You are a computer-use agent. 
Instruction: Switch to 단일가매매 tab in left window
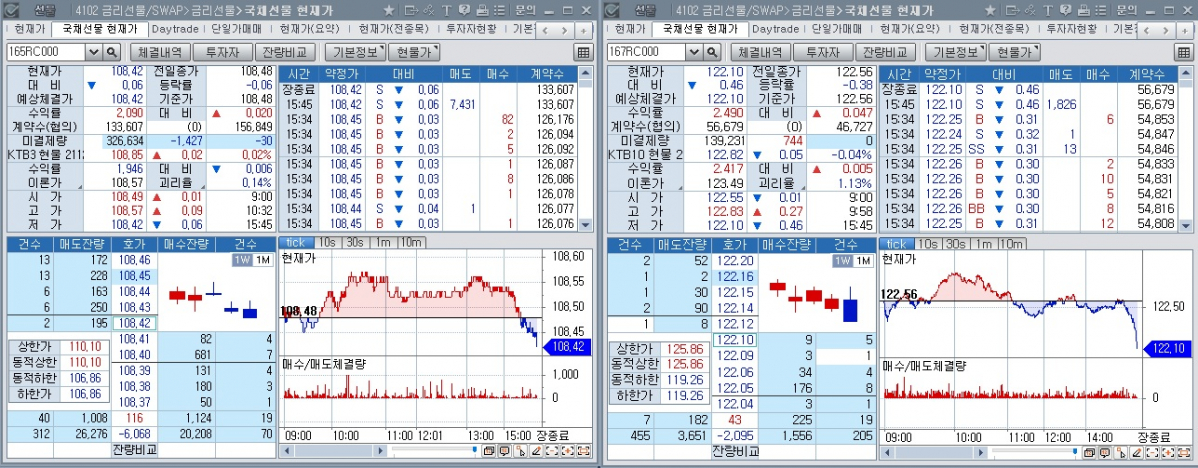(x=235, y=29)
